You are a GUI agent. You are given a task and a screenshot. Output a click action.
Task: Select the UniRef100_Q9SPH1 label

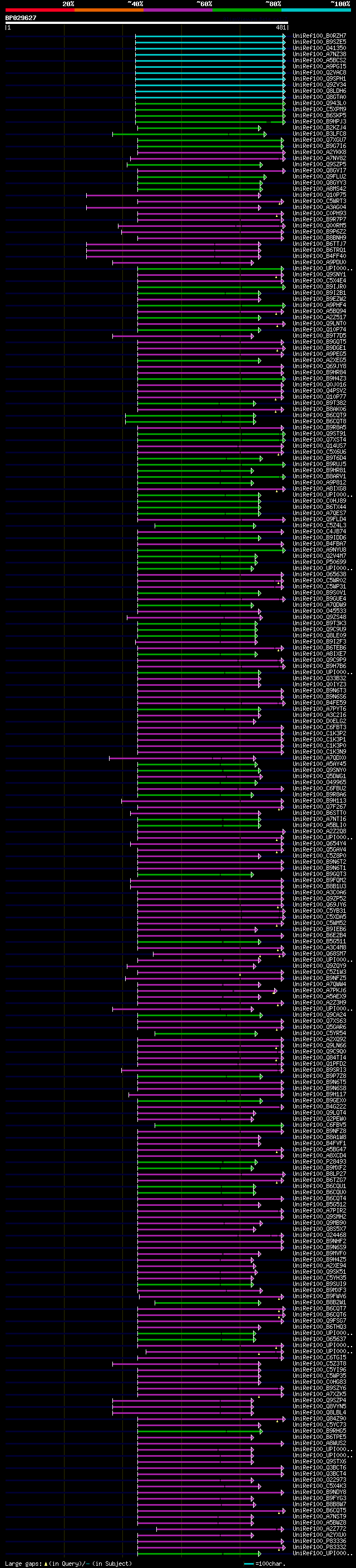click(319, 78)
